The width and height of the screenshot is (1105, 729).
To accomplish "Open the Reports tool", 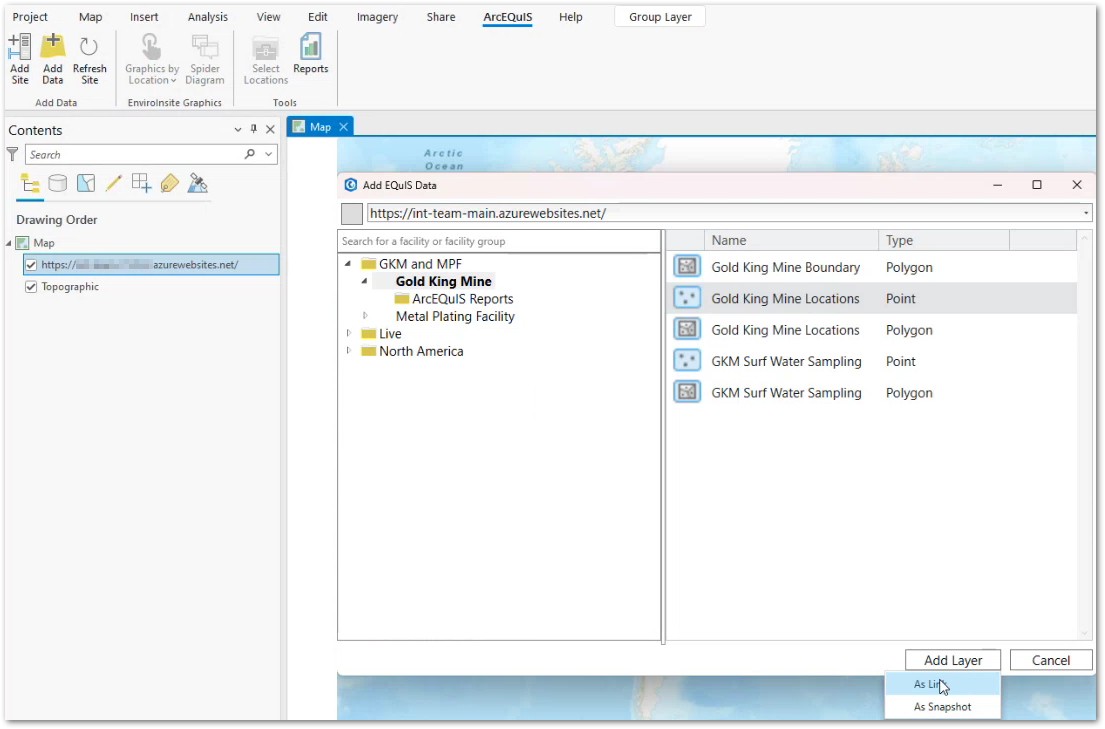I will tap(311, 54).
